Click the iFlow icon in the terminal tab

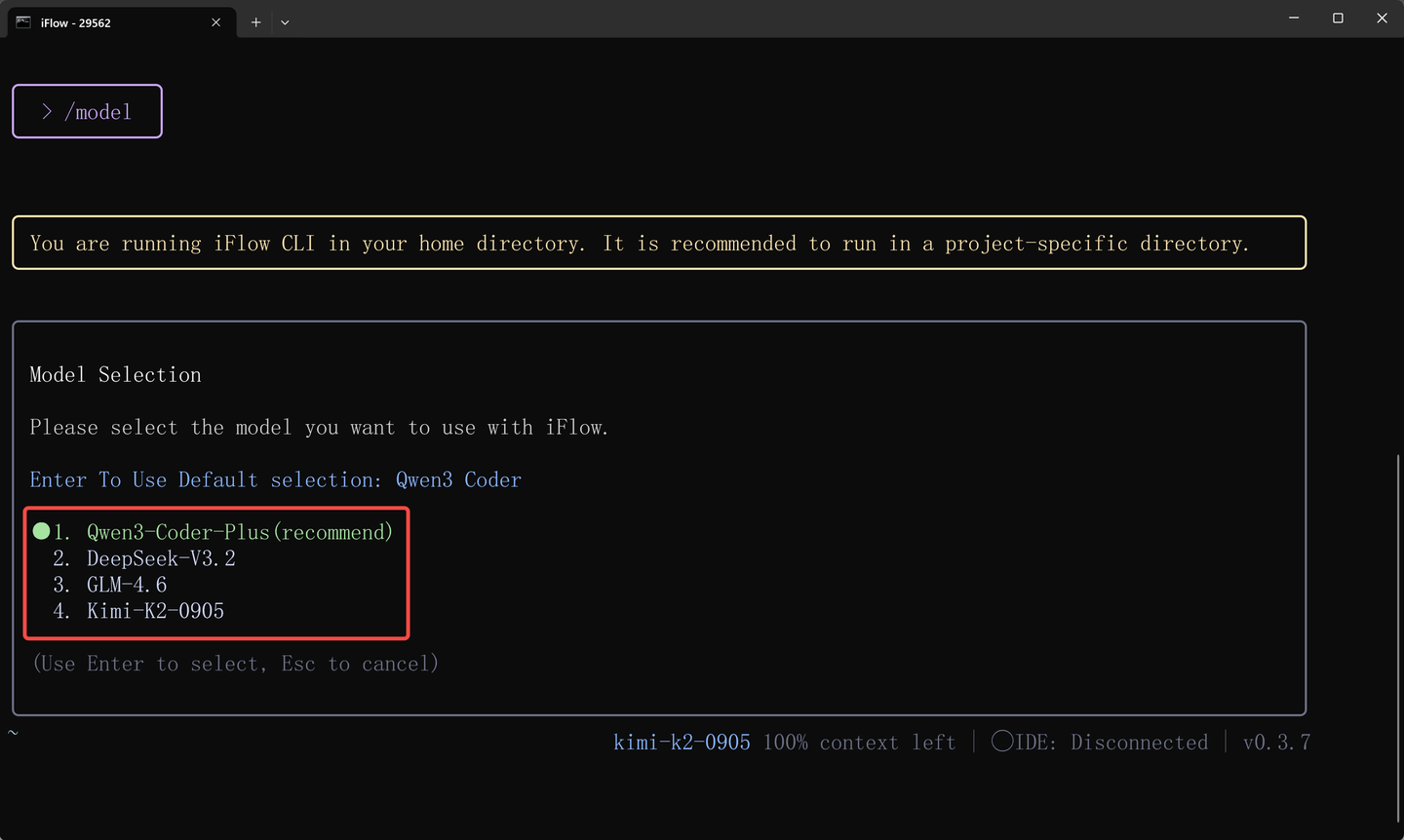(x=22, y=21)
